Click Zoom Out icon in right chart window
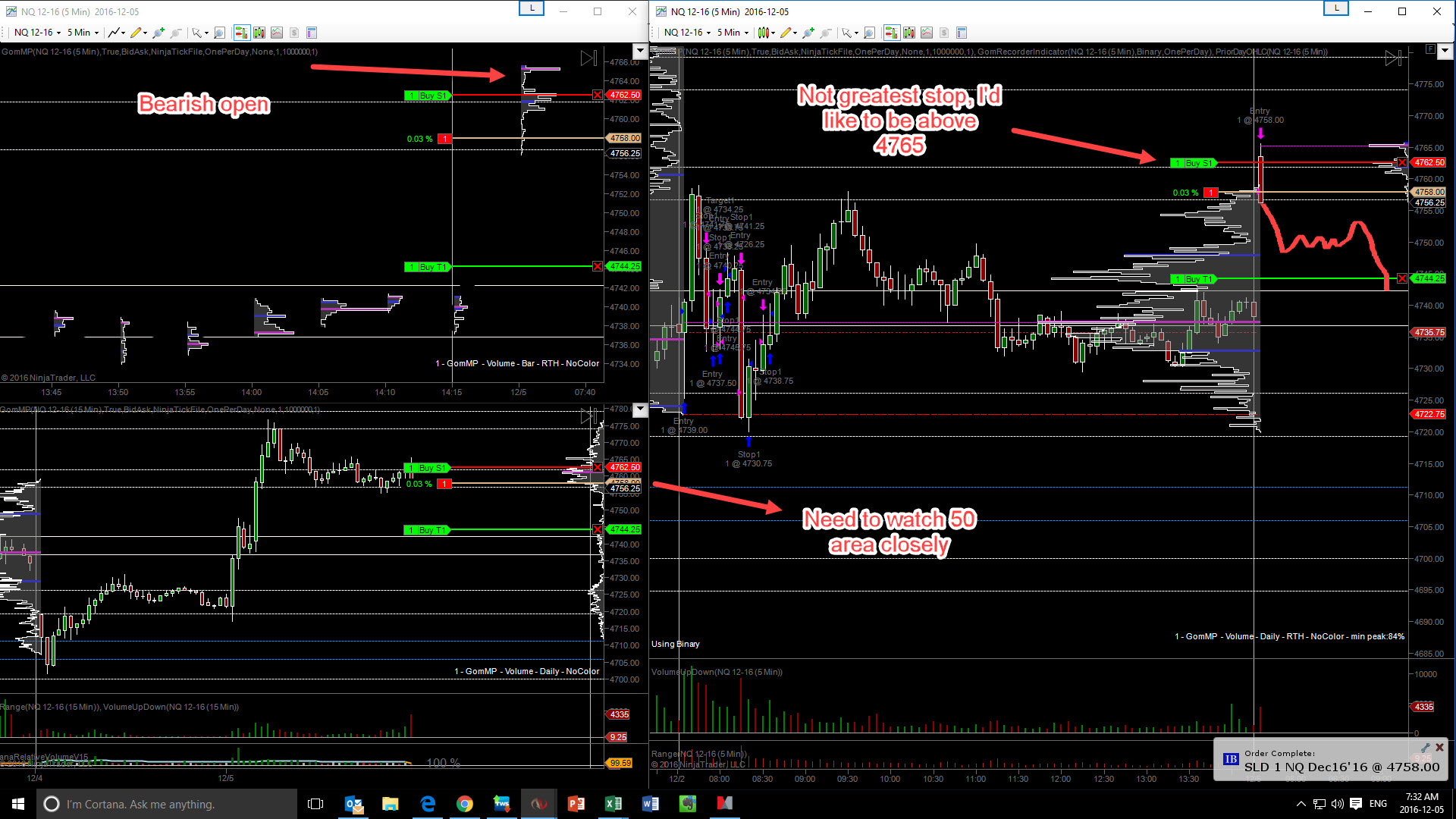The height and width of the screenshot is (819, 1456). point(825,33)
